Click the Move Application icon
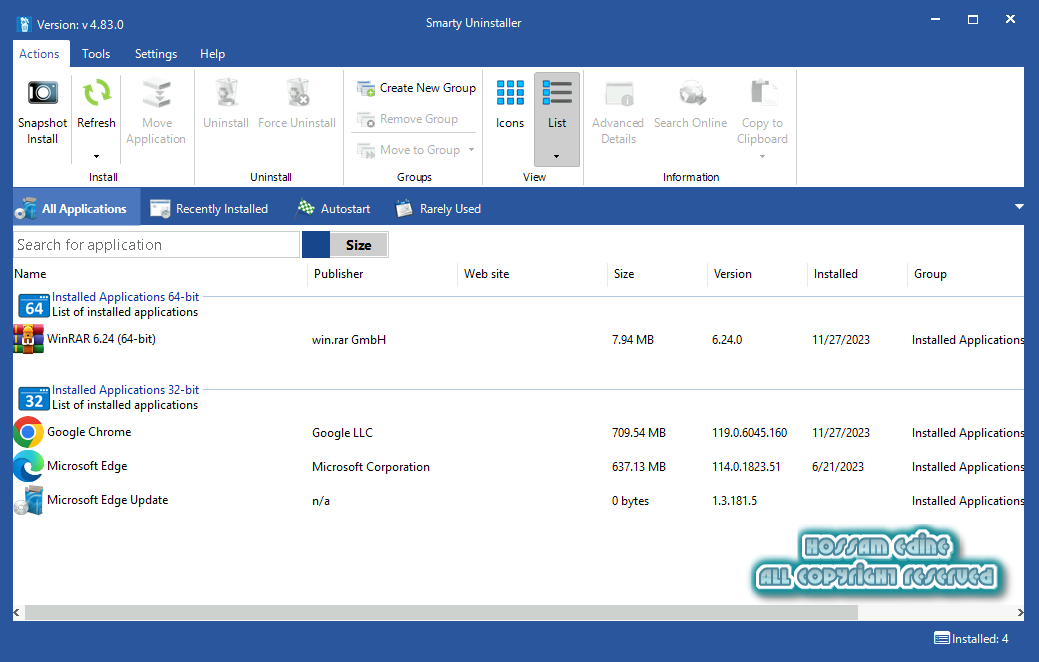The image size is (1039, 662). click(x=156, y=93)
